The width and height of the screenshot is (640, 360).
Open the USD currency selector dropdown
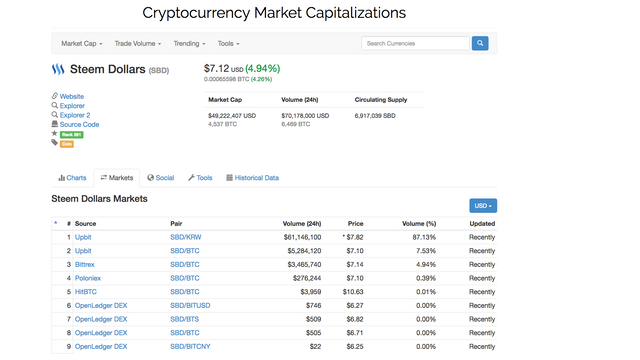click(x=483, y=206)
